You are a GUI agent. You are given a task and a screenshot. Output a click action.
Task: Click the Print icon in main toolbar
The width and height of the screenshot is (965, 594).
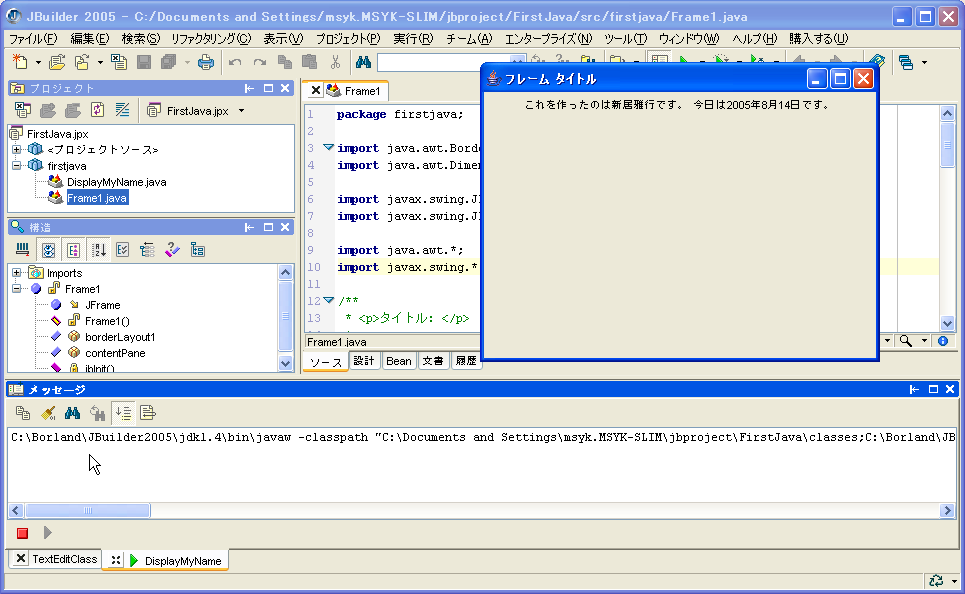[205, 62]
